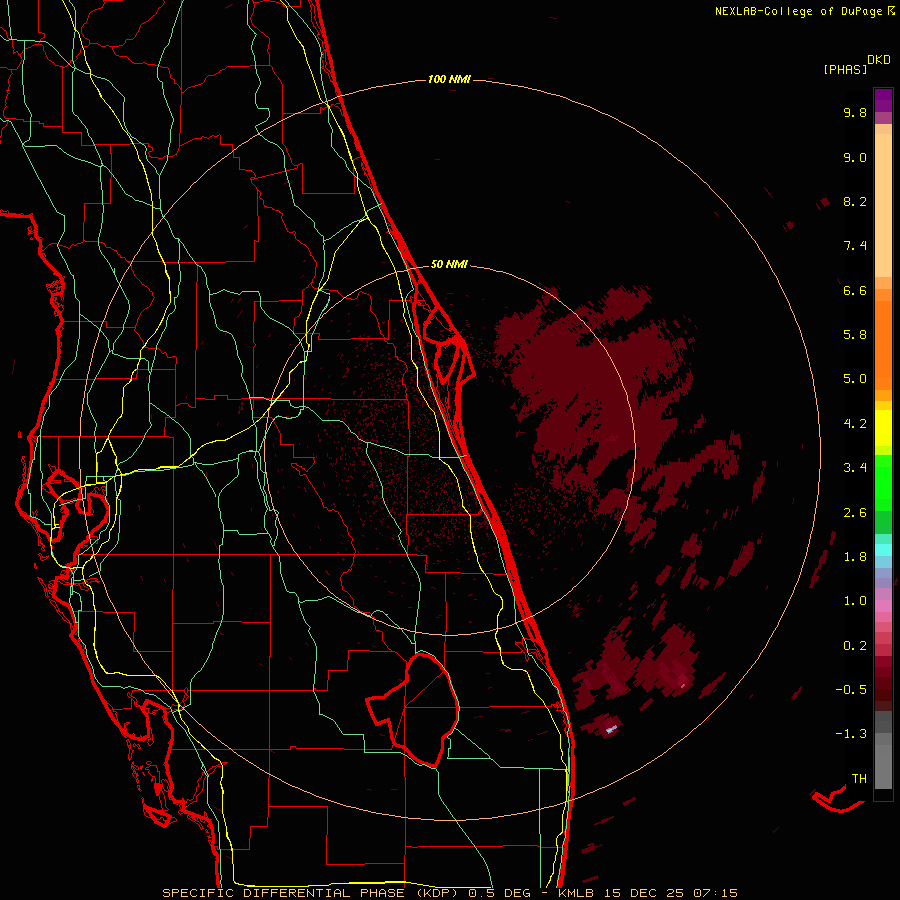Viewport: 900px width, 900px height.
Task: Click the 9.8 value on the scale
Action: click(855, 112)
